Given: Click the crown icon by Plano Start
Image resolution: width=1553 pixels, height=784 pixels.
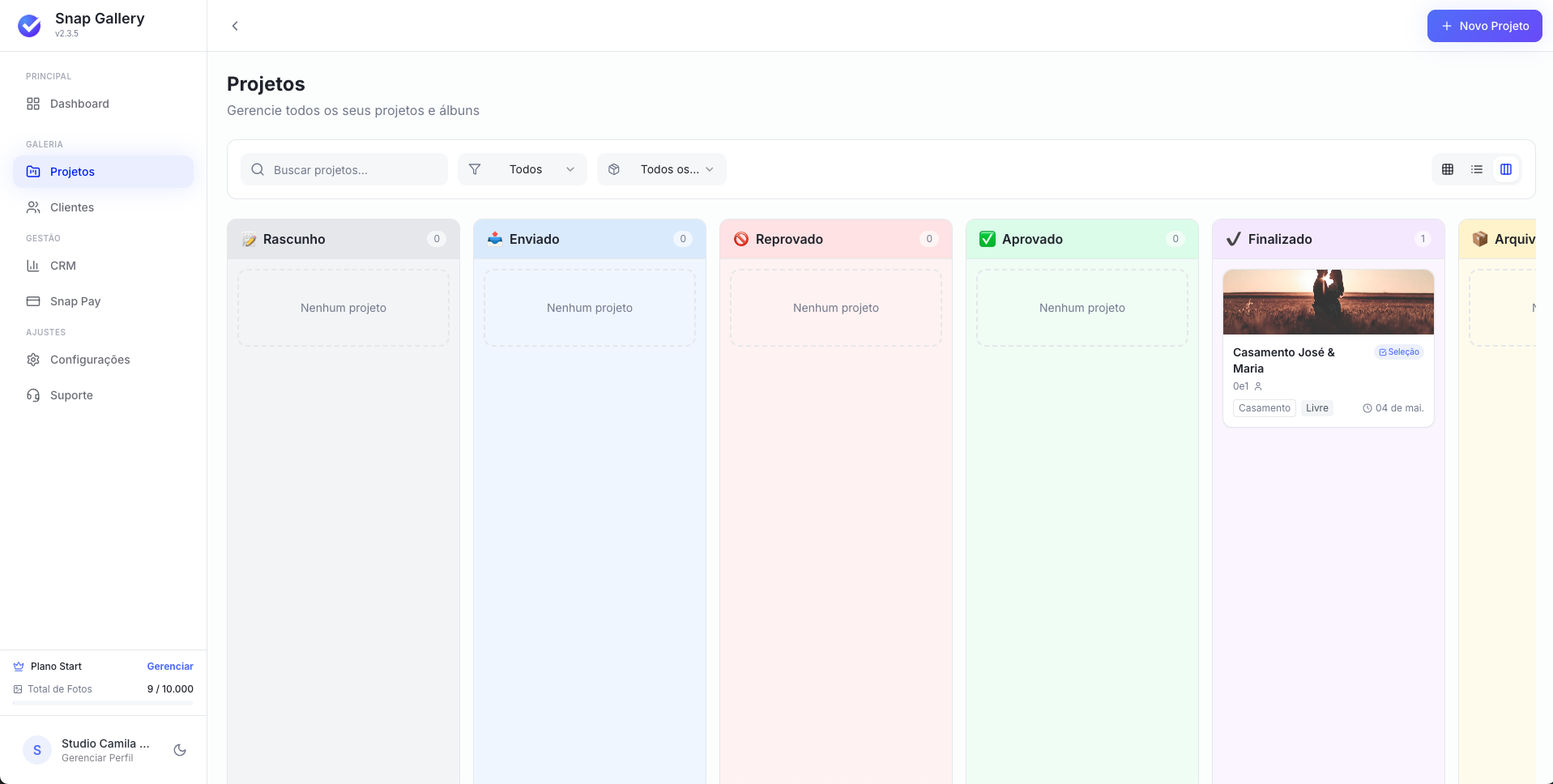Looking at the screenshot, I should point(19,667).
